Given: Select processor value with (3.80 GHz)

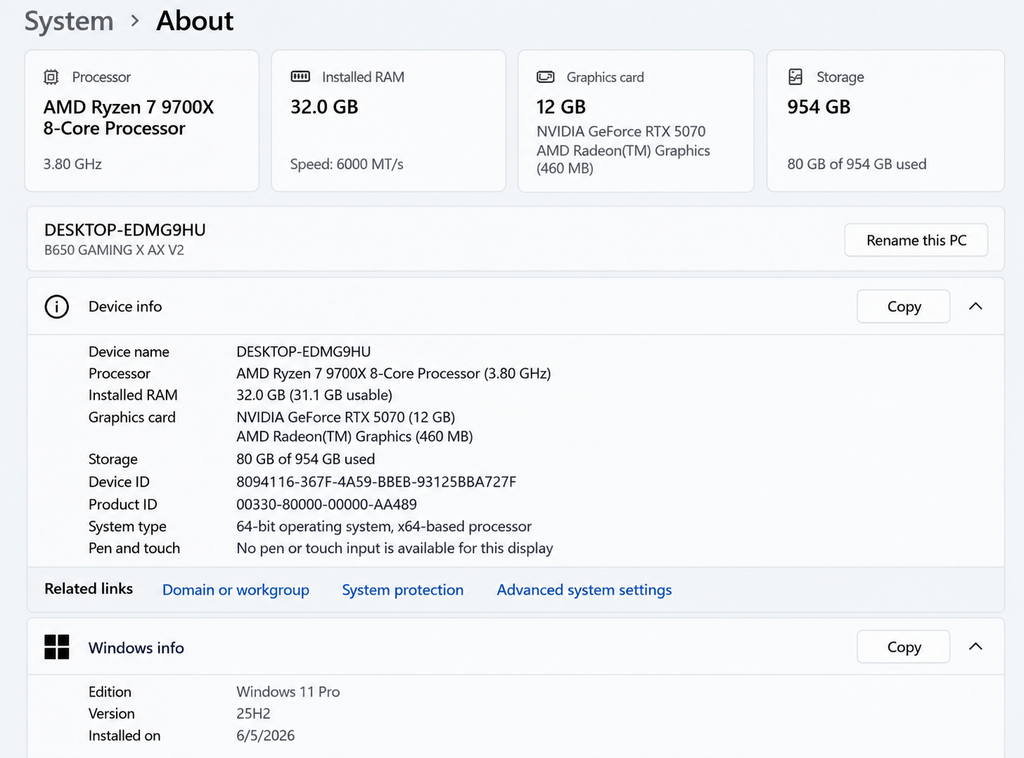Looking at the screenshot, I should [x=394, y=373].
